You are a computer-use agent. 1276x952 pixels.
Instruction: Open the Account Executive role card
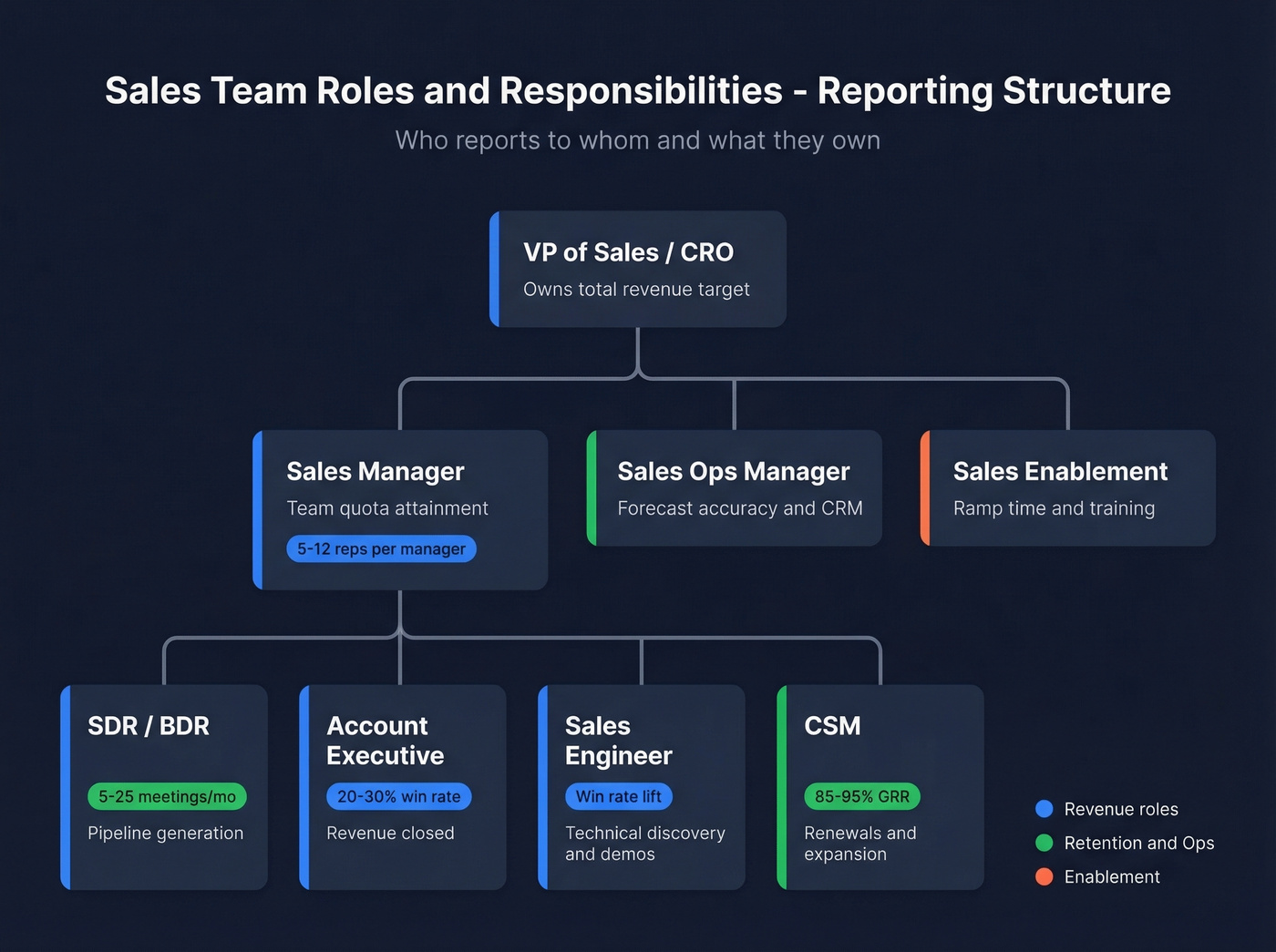[403, 787]
